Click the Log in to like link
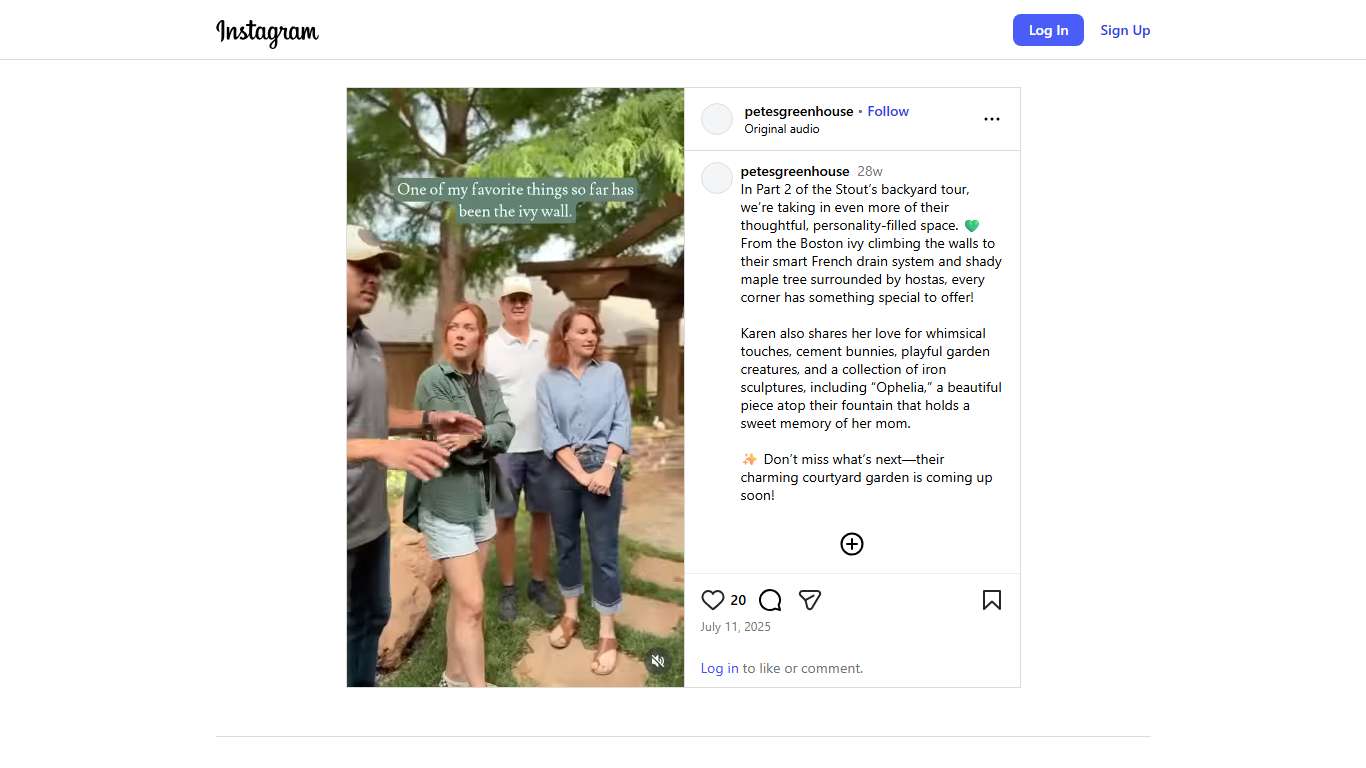Image resolution: width=1366 pixels, height=768 pixels. (720, 668)
